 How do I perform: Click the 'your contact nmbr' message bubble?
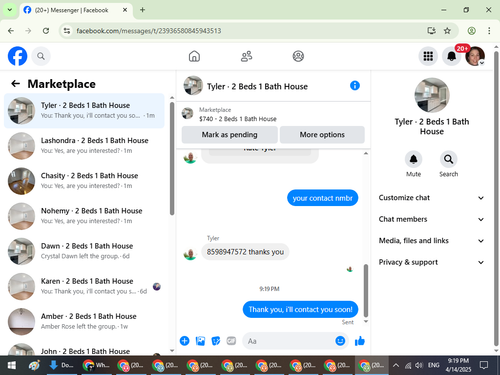(x=322, y=198)
